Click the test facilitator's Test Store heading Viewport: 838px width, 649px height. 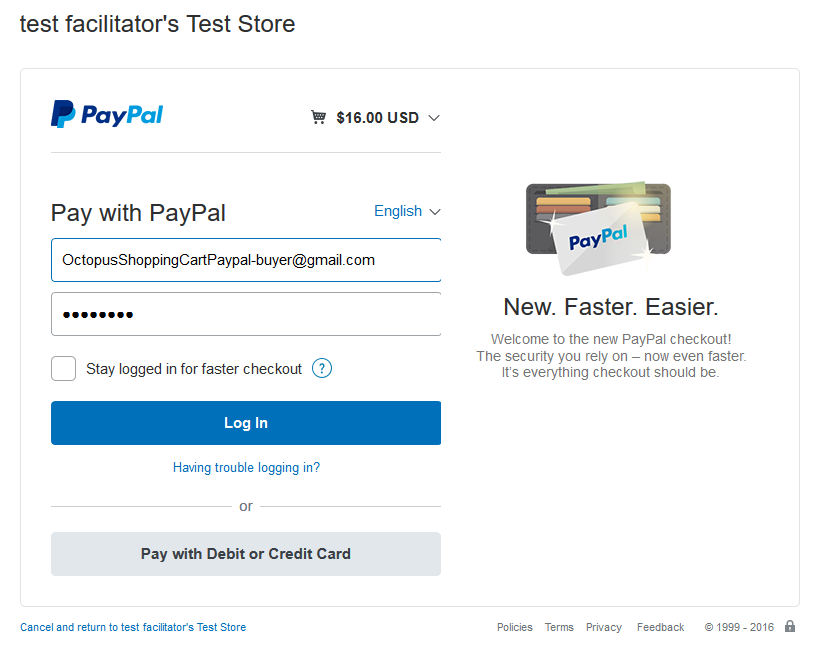[156, 24]
